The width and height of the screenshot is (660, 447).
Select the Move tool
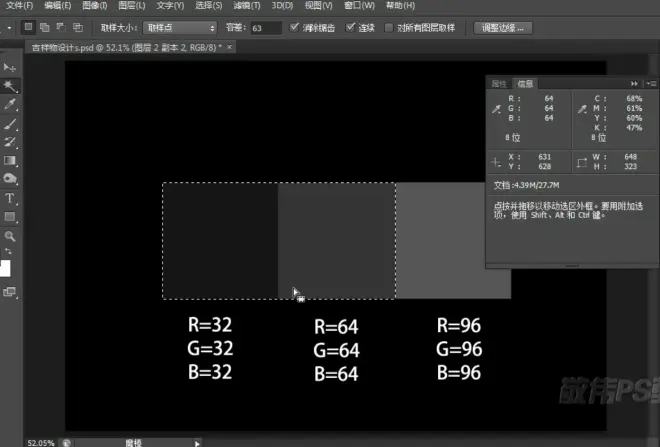click(x=10, y=67)
